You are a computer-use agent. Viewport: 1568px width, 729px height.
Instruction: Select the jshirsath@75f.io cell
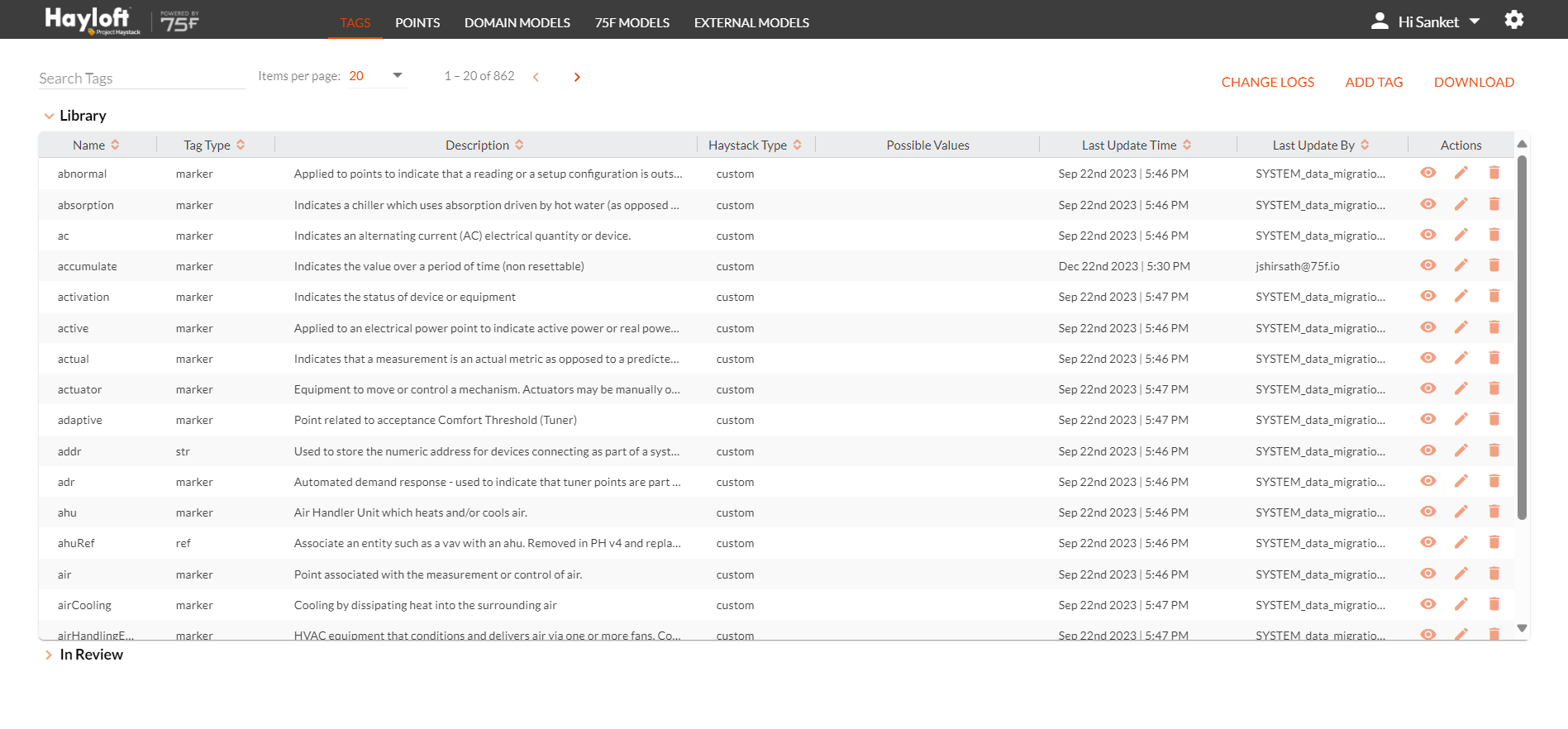click(1297, 266)
